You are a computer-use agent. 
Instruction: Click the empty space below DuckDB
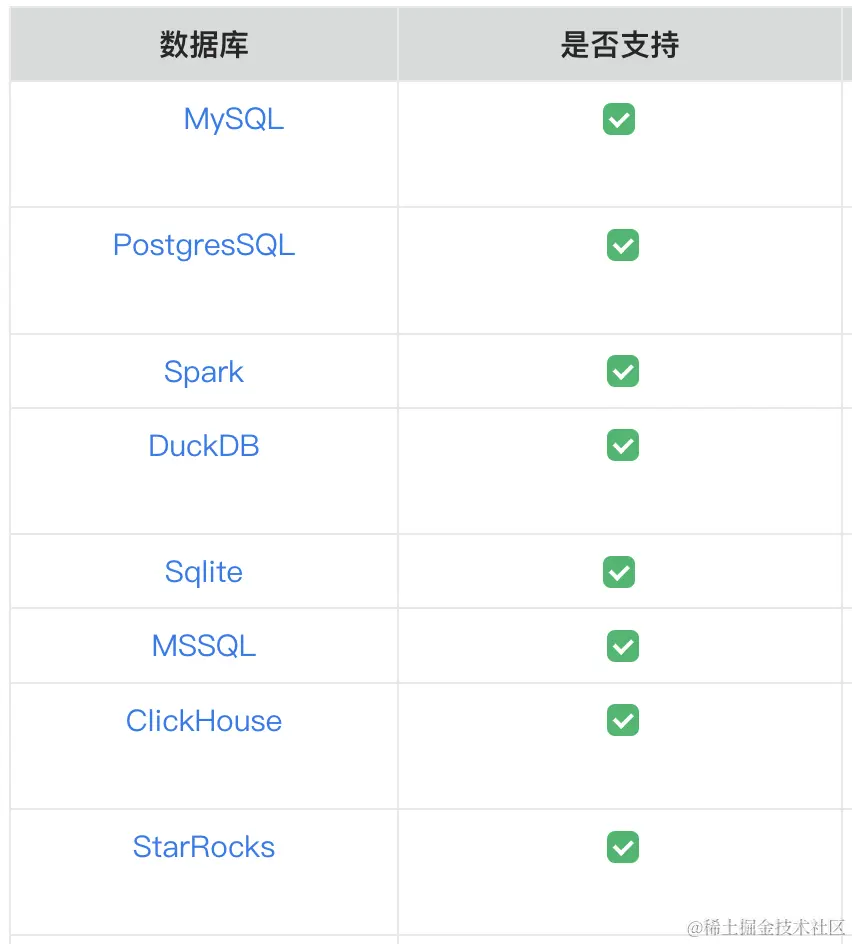click(x=204, y=497)
